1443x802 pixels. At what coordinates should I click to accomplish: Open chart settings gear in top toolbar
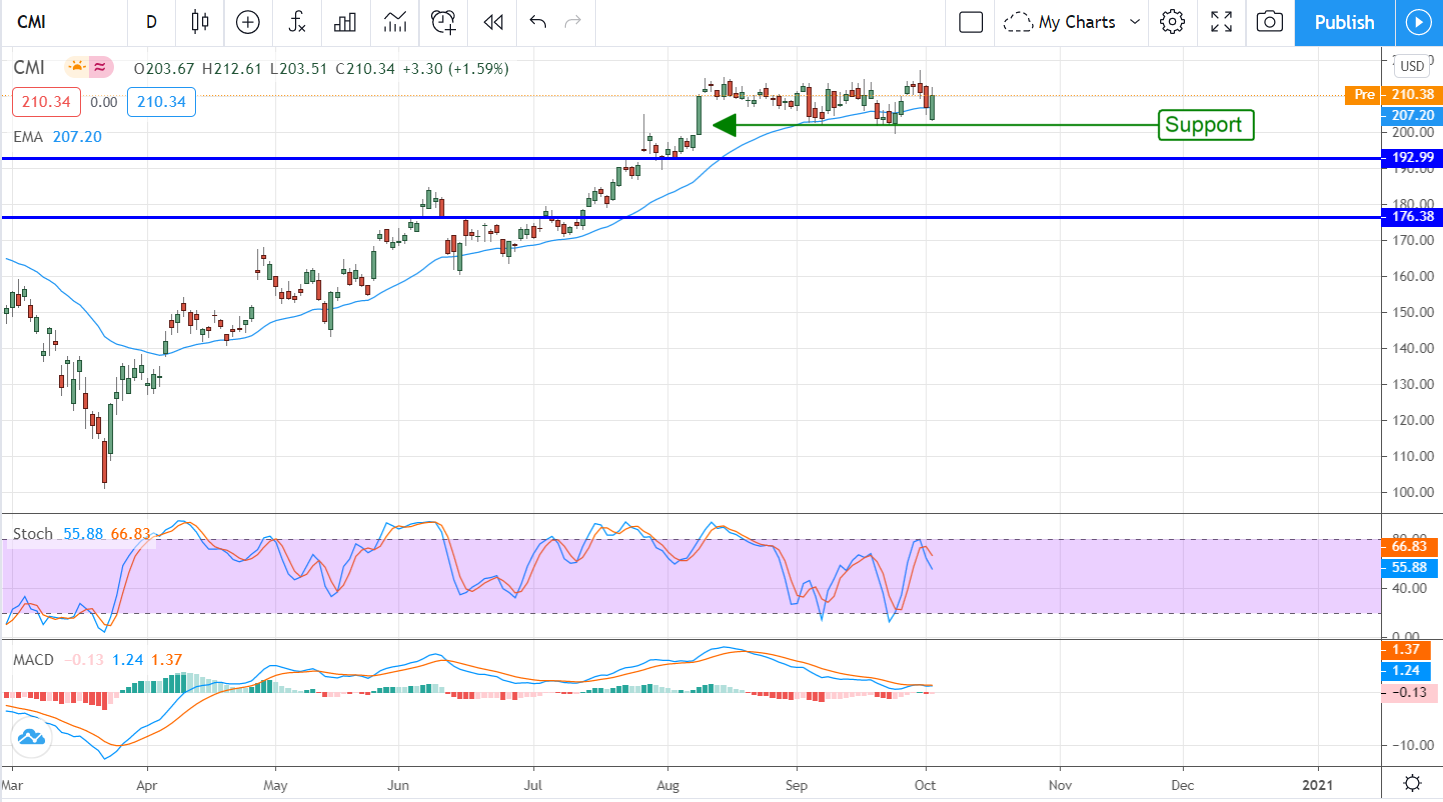pyautogui.click(x=1172, y=22)
